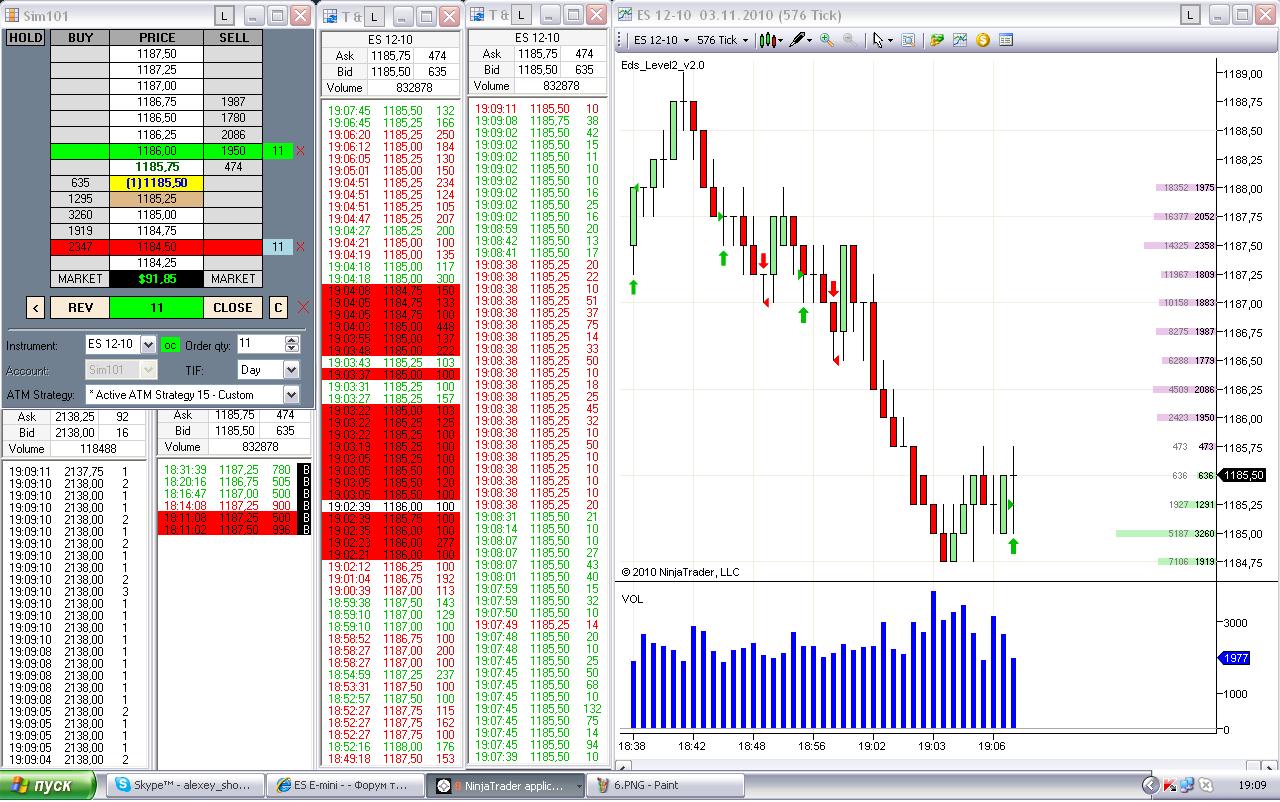This screenshot has height=802, width=1280.
Task: Select the drawing tools pencil icon
Action: [x=797, y=40]
